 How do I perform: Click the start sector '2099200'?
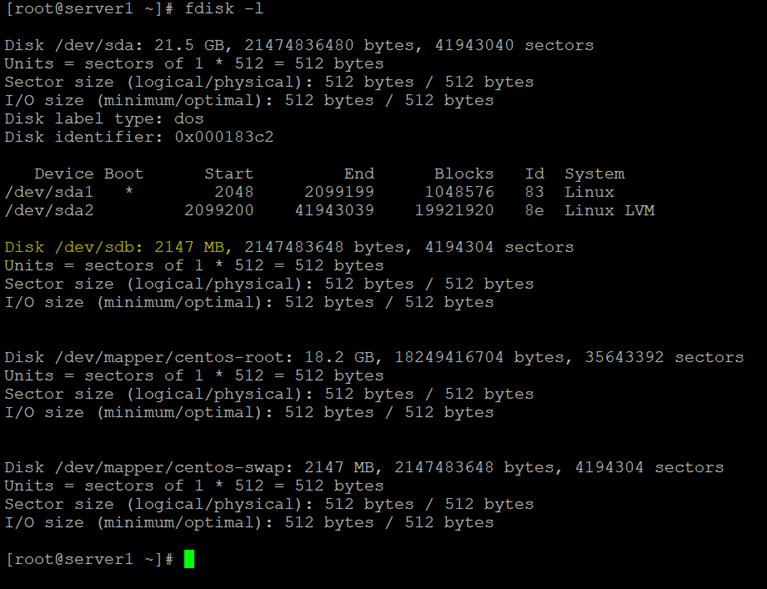pos(219,210)
